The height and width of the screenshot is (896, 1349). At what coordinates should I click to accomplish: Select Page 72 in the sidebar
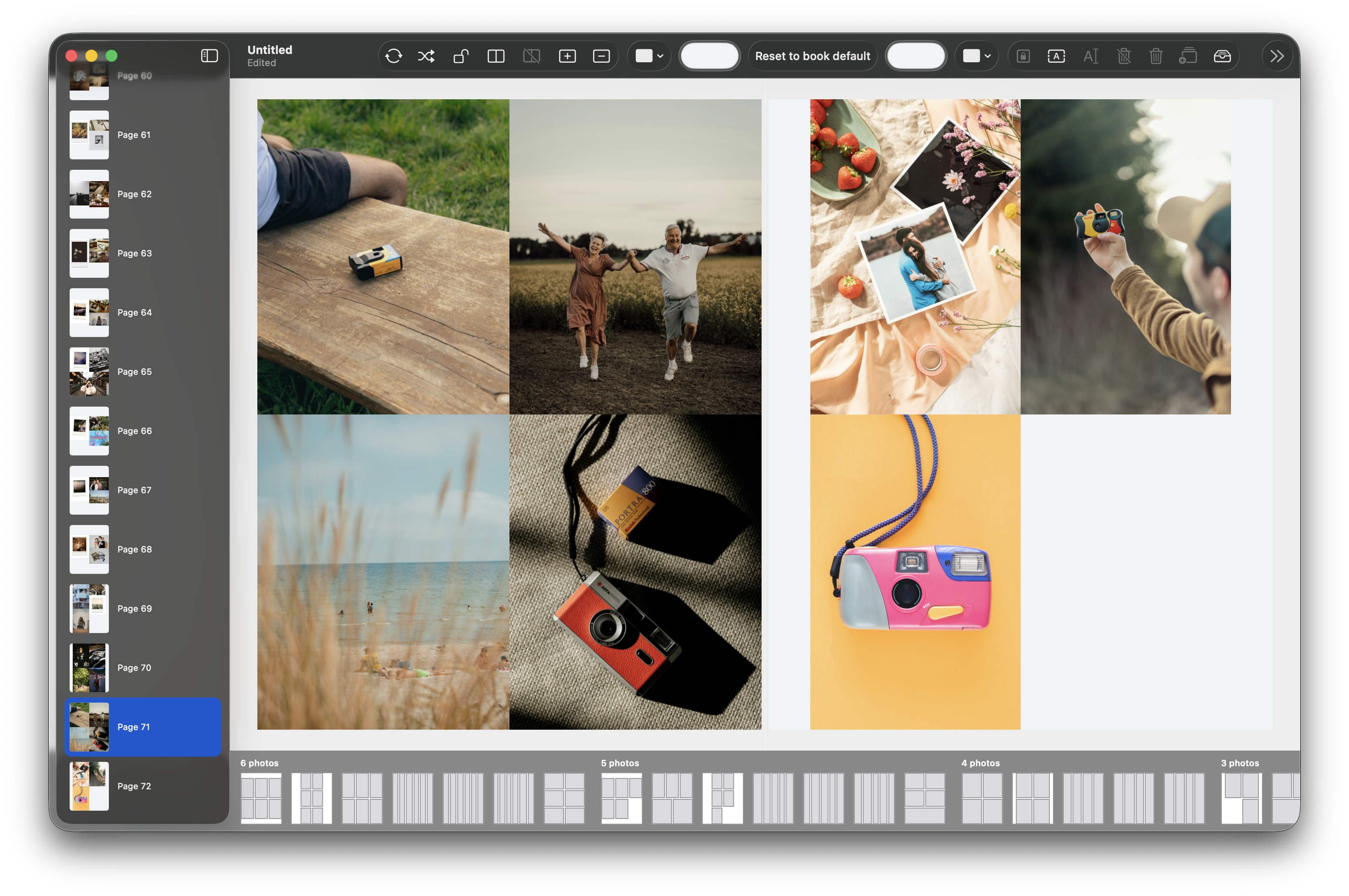pyautogui.click(x=143, y=786)
